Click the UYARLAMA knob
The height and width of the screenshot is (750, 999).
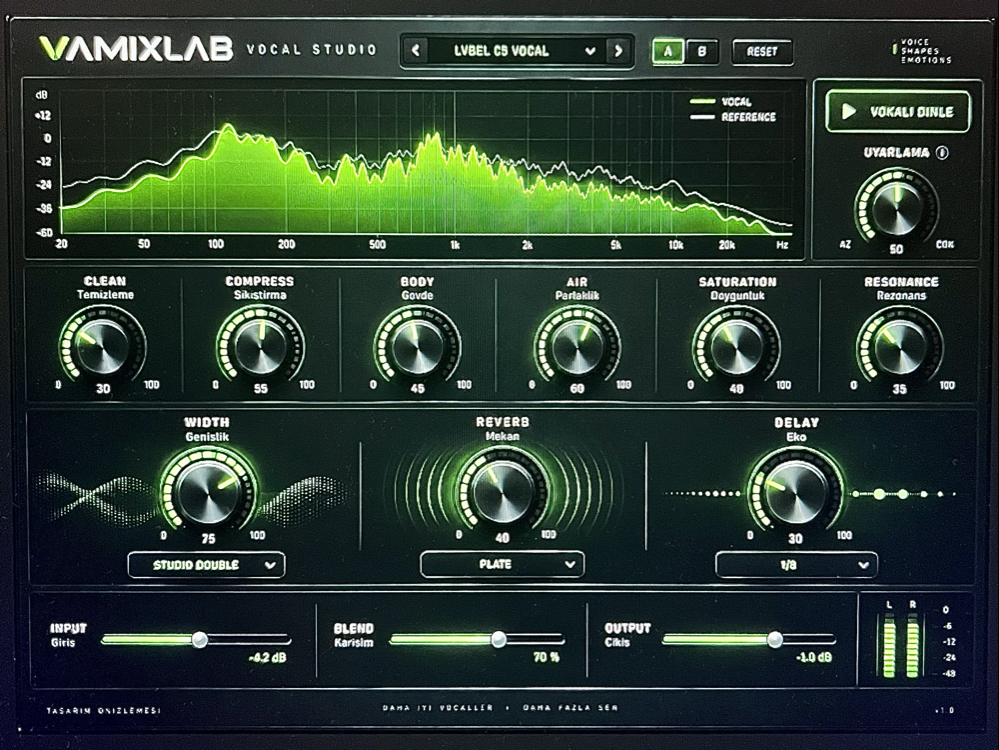click(x=896, y=206)
